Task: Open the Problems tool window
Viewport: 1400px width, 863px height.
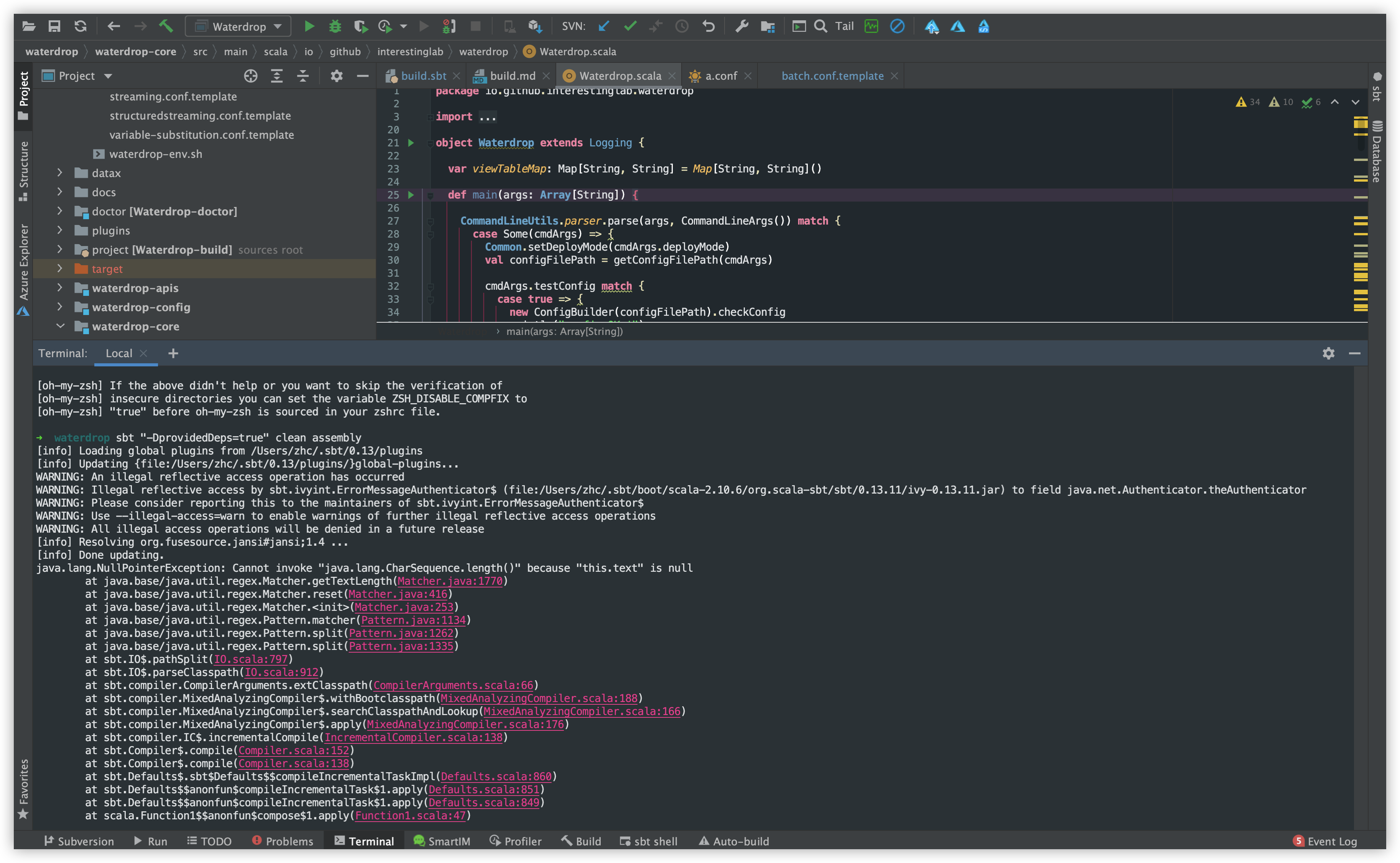Action: coord(283,841)
